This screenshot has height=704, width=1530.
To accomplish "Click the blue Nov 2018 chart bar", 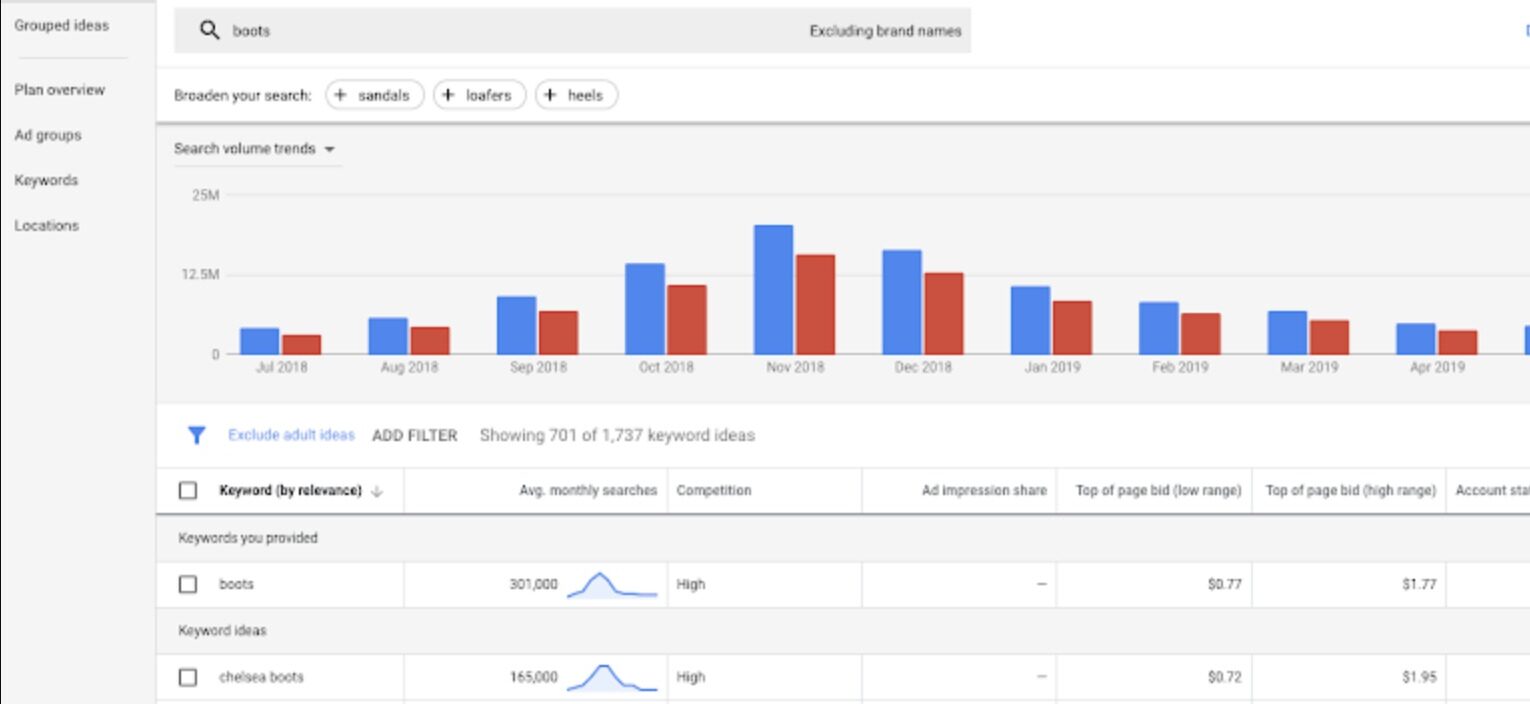I will tap(773, 290).
